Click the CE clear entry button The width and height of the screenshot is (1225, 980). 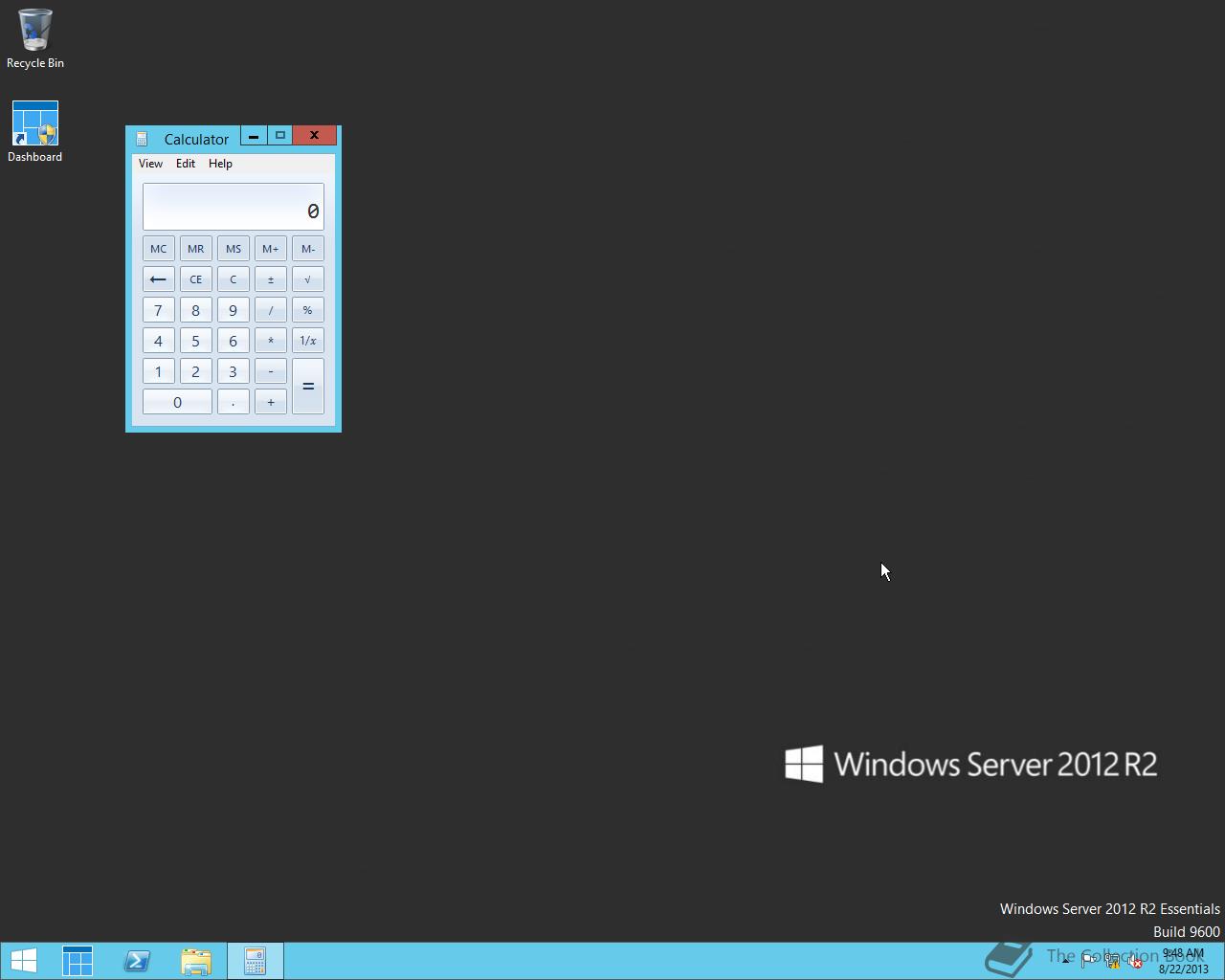(x=196, y=279)
